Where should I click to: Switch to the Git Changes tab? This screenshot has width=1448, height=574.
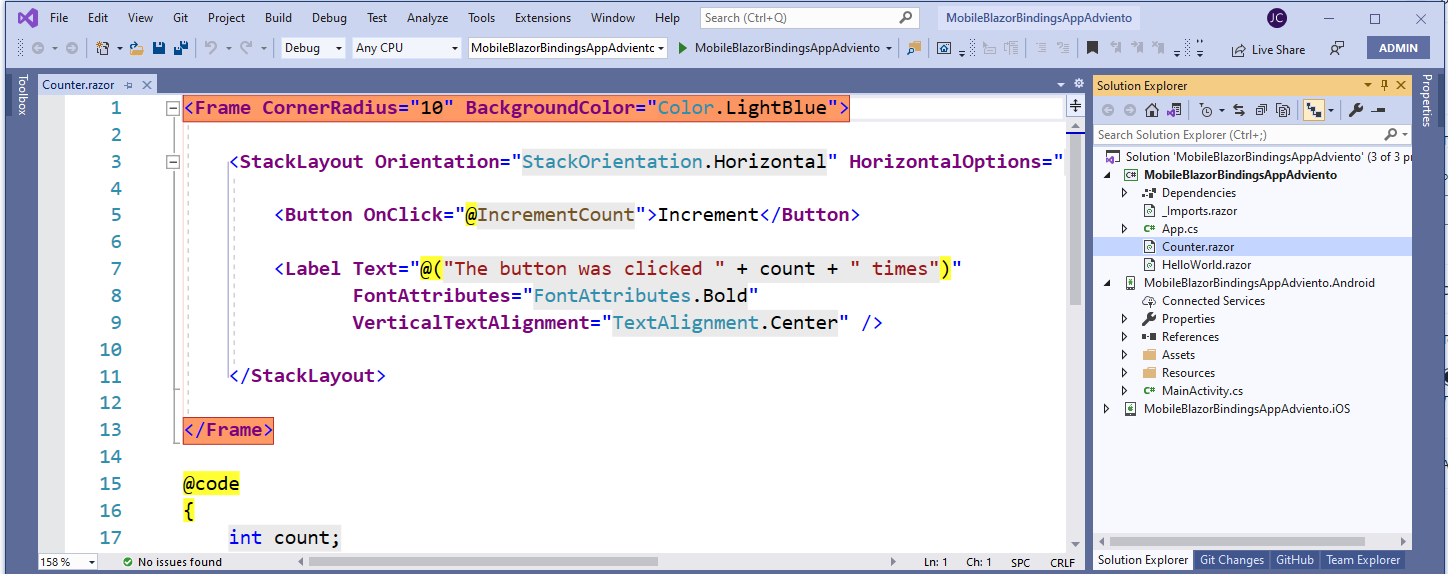tap(1232, 560)
